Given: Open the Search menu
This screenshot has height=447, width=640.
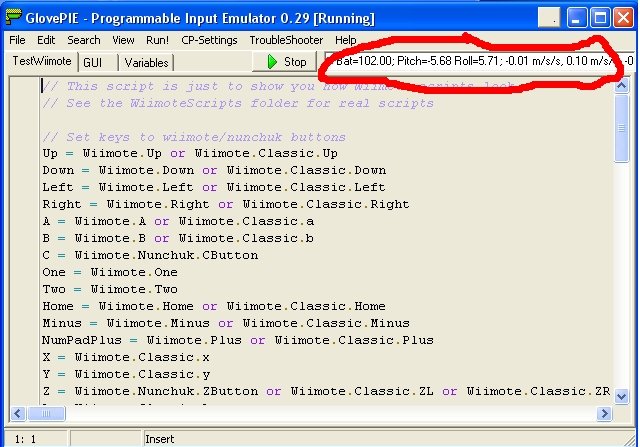Looking at the screenshot, I should pyautogui.click(x=84, y=40).
